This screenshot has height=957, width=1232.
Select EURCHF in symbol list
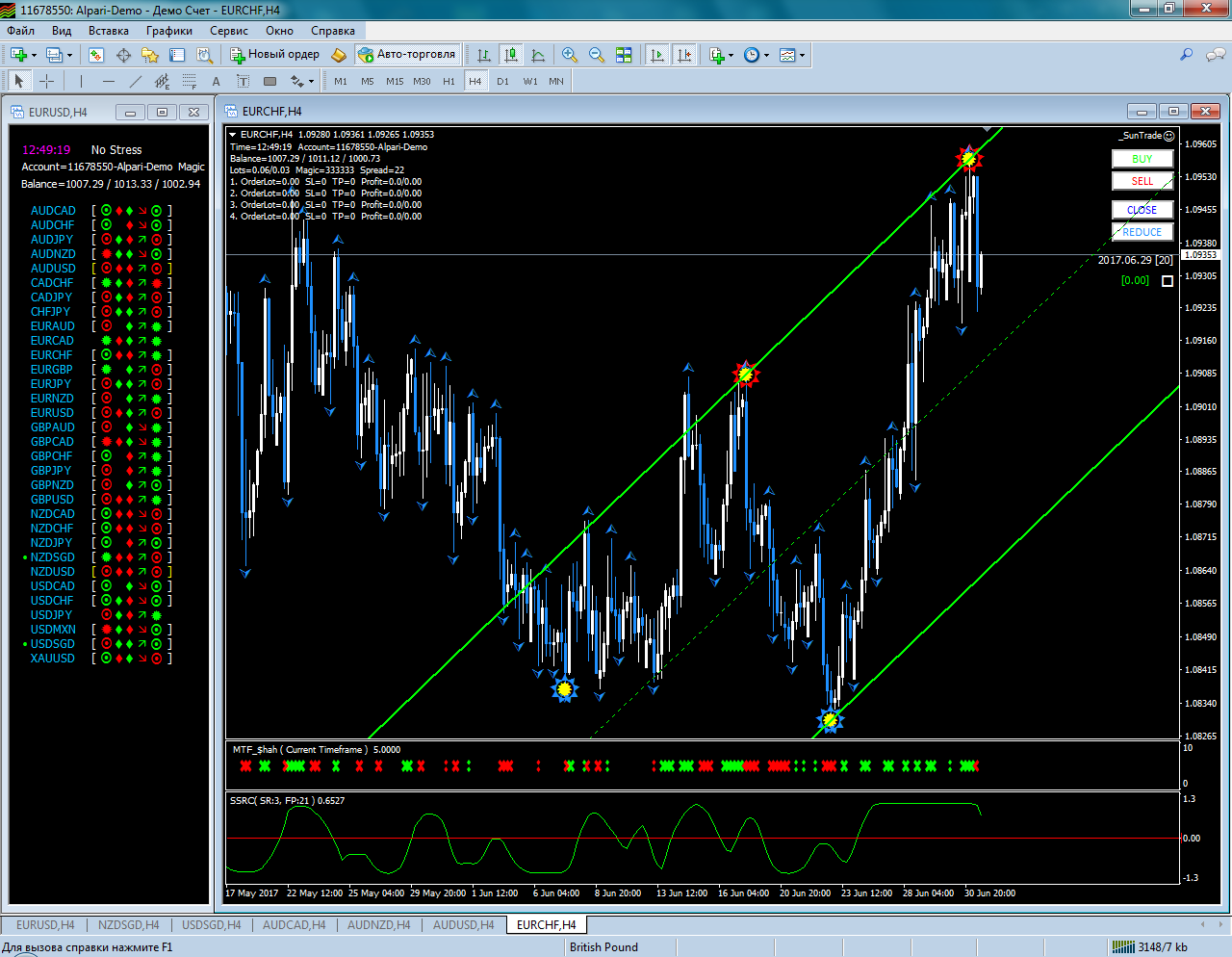point(52,355)
